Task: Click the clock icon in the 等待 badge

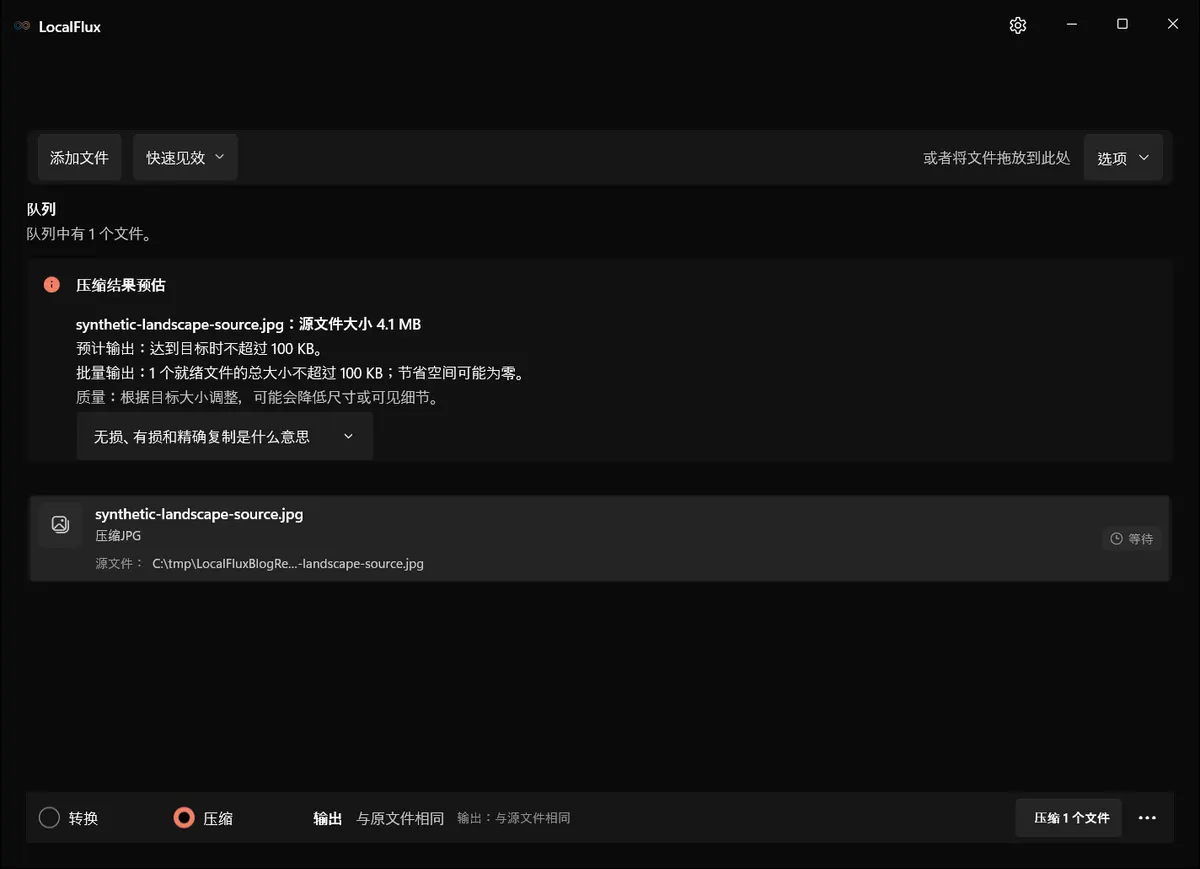Action: 1116,539
